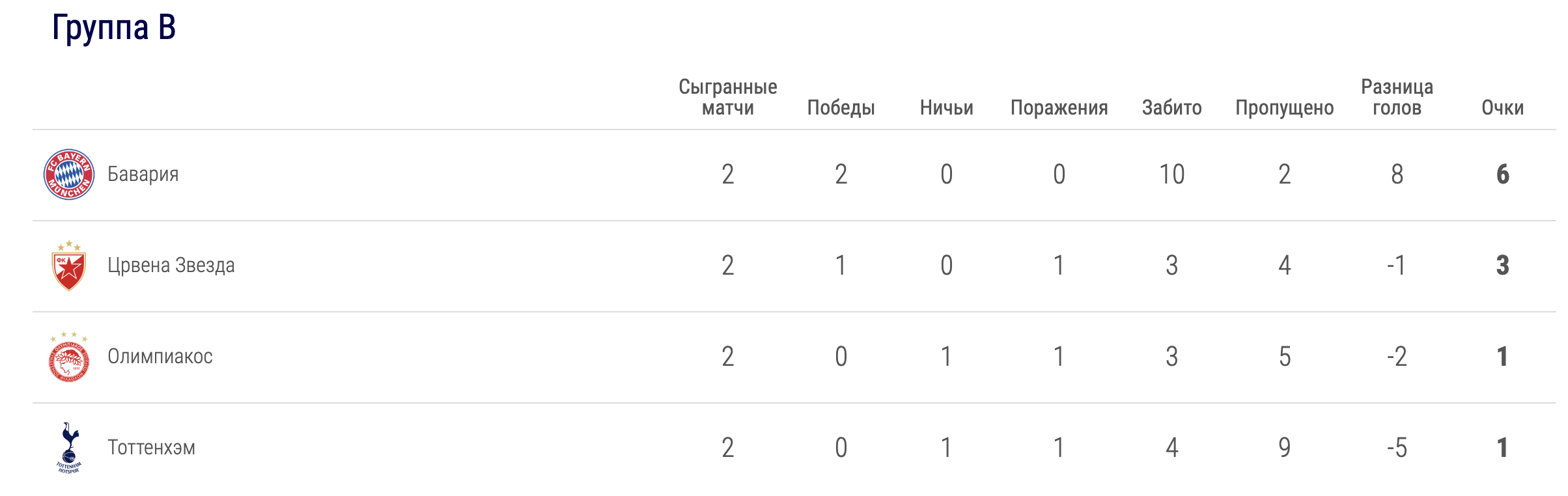This screenshot has height=496, width=1568.
Task: Open the Црвена Звезда team link
Action: (171, 266)
